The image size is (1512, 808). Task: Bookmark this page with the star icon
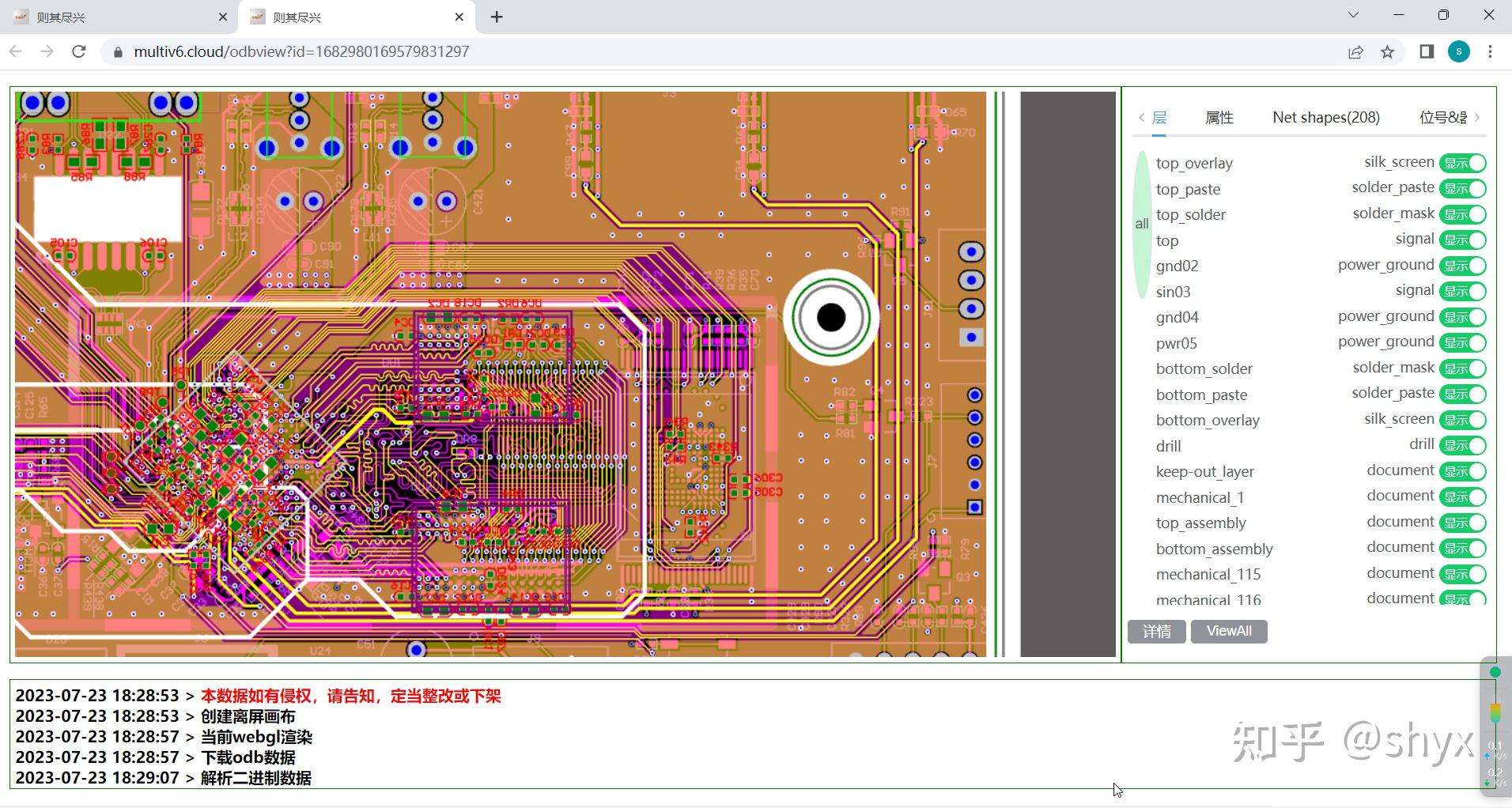pos(1387,51)
